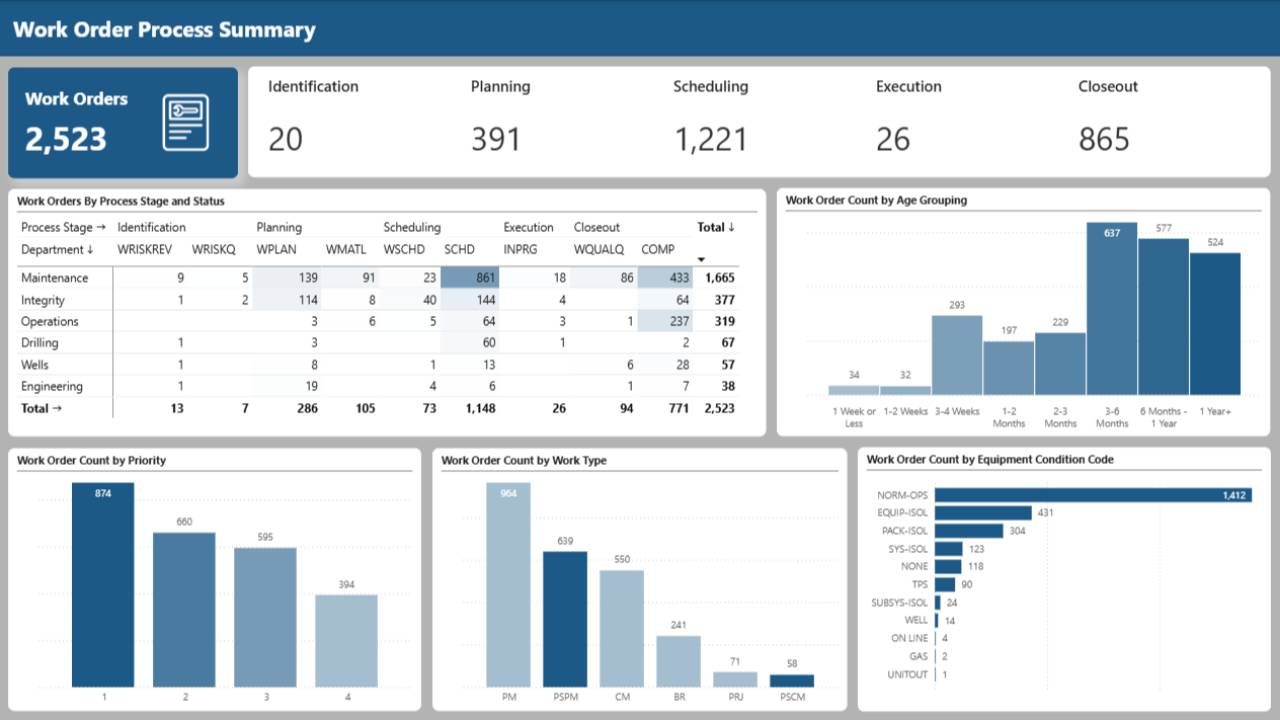
Task: Select the NORM-OPS condition bar
Action: tap(1093, 495)
